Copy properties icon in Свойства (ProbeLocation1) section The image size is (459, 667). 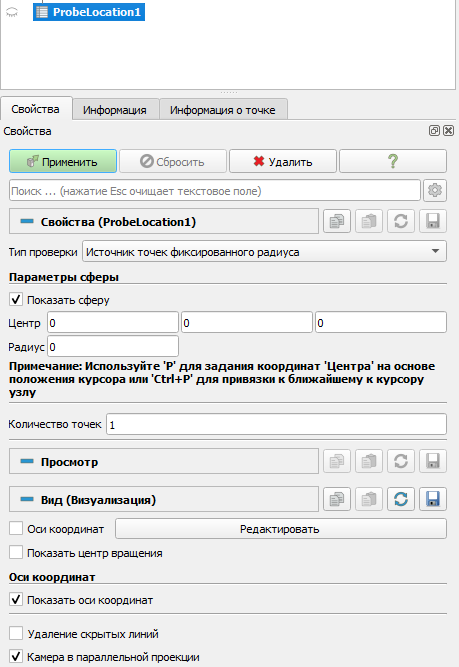coord(337,221)
